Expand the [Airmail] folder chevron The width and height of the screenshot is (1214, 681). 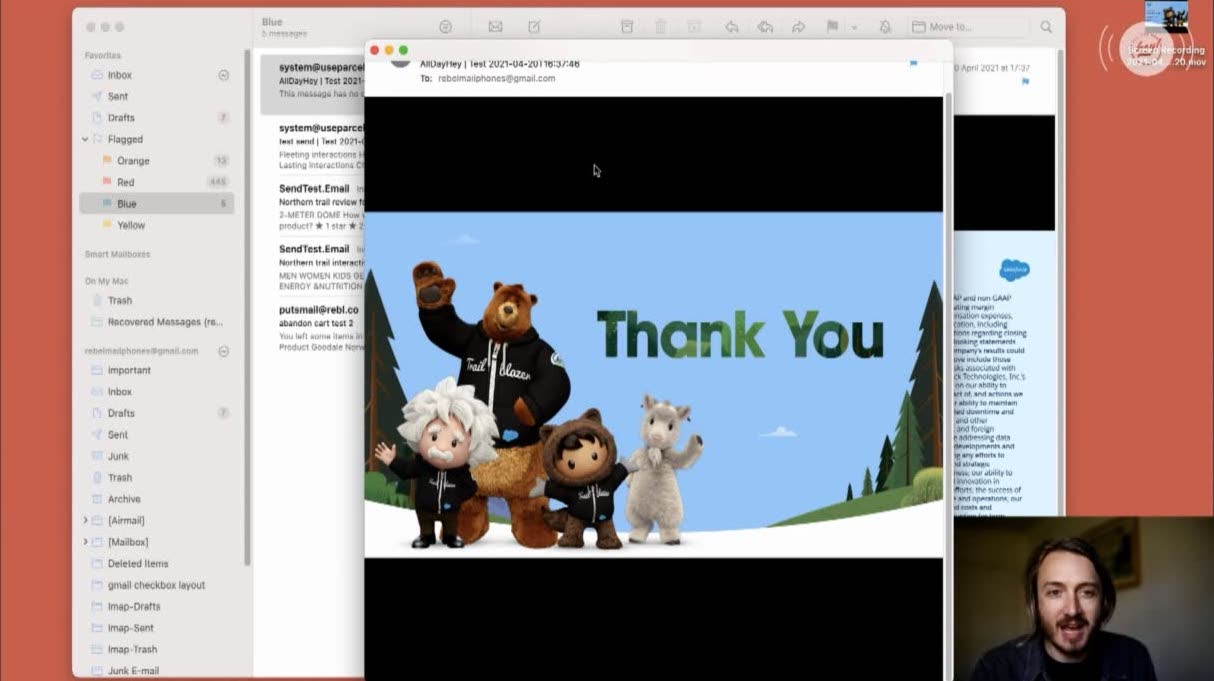(x=86, y=520)
